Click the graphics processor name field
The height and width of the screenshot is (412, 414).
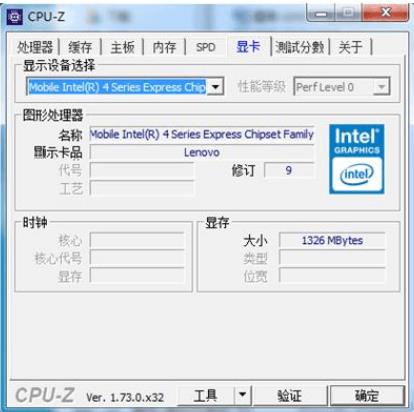pos(202,134)
